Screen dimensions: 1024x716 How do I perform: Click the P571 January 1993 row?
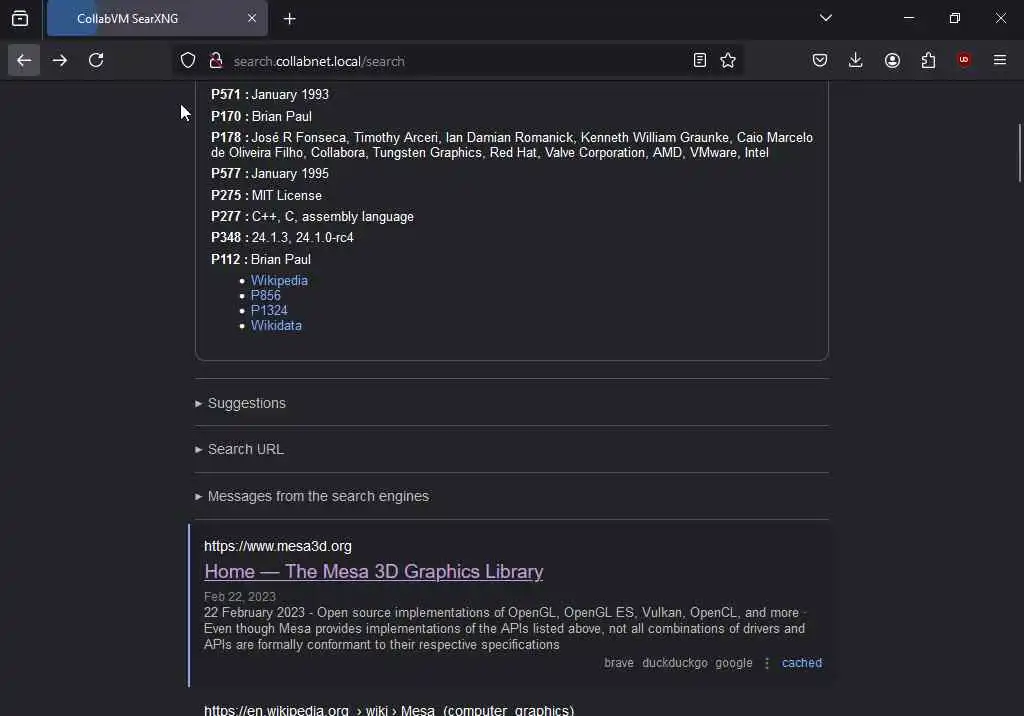point(270,95)
